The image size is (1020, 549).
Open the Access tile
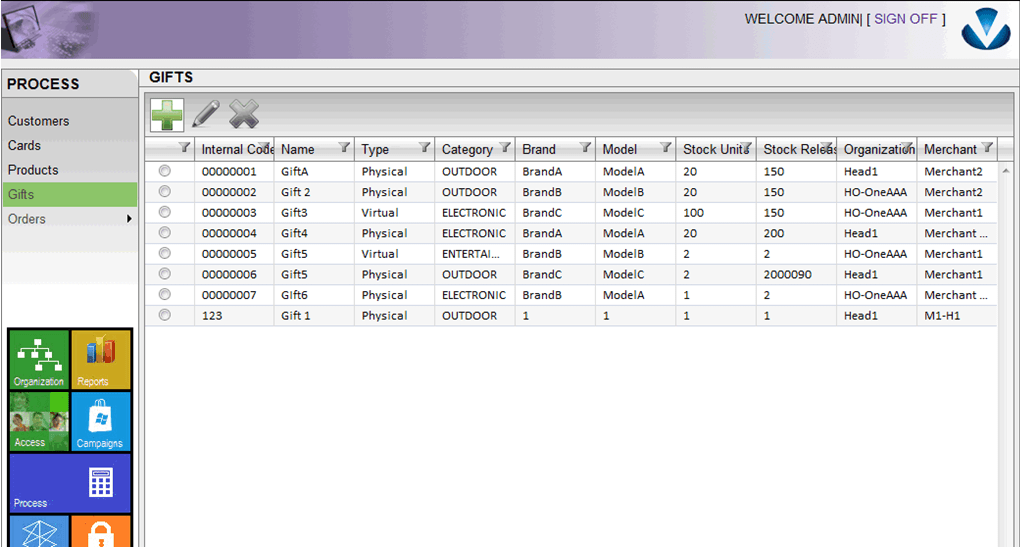pyautogui.click(x=39, y=421)
